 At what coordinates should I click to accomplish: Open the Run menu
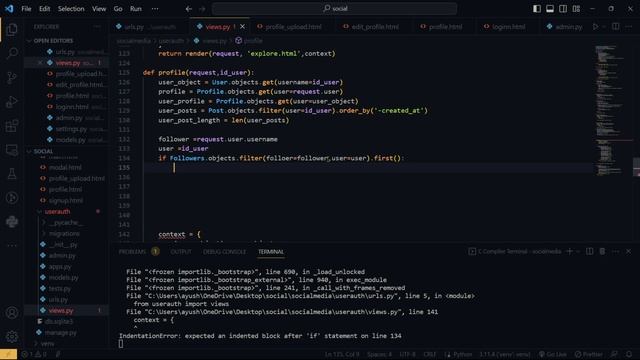(x=136, y=9)
